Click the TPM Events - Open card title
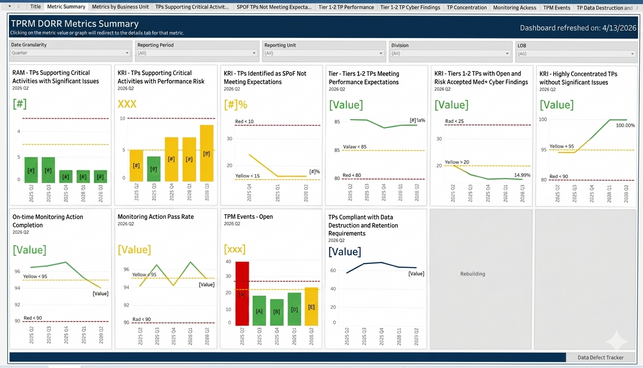Image resolution: width=643 pixels, height=368 pixels. pos(248,217)
